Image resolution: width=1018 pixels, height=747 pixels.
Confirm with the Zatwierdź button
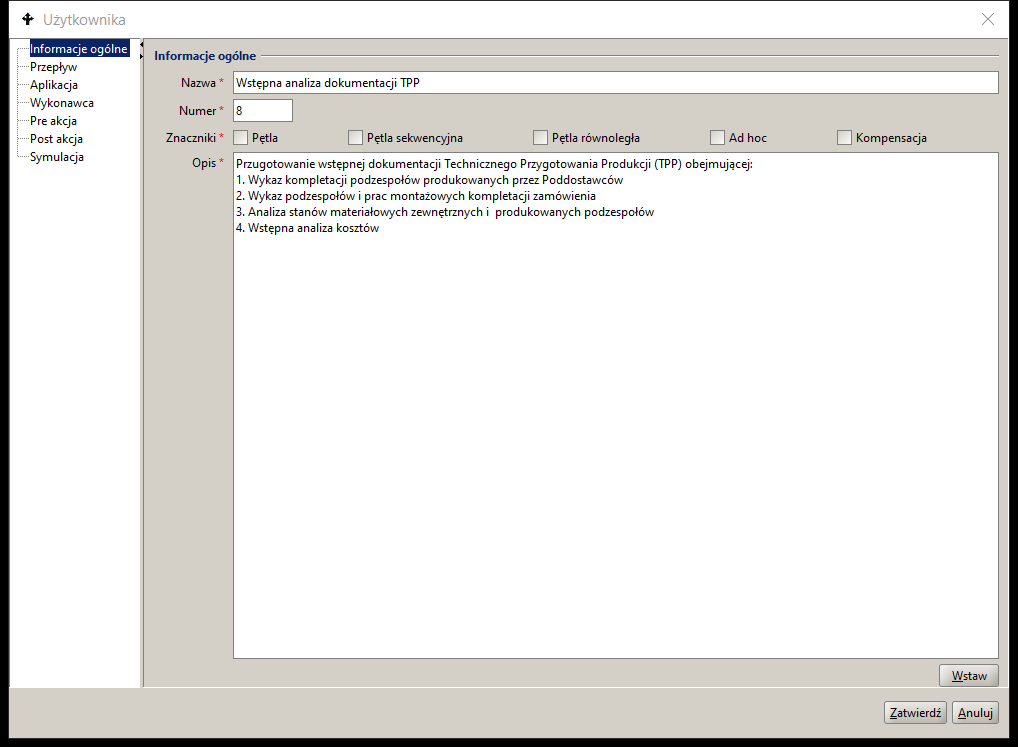(x=915, y=712)
